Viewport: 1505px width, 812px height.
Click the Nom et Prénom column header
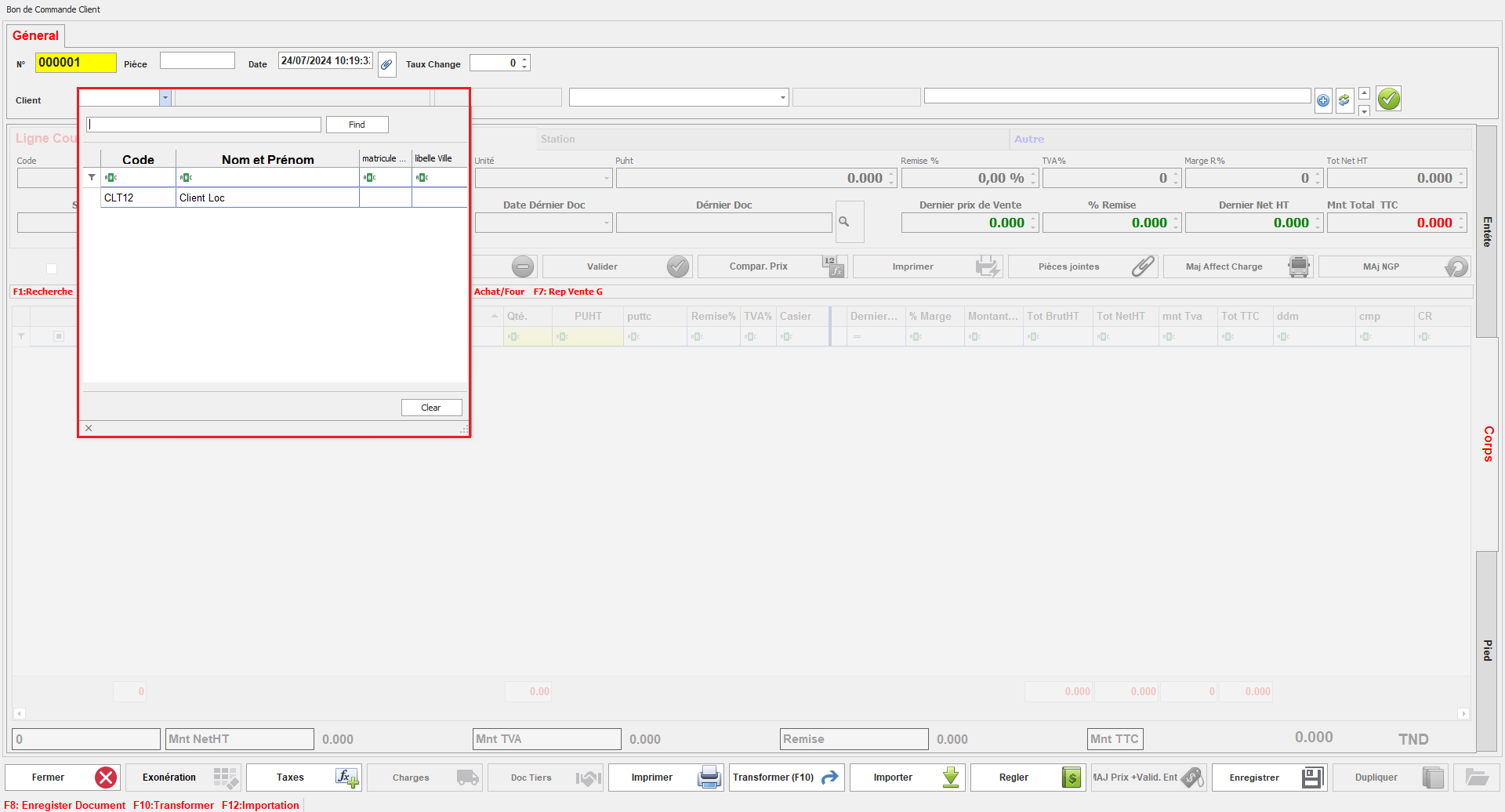click(x=267, y=159)
